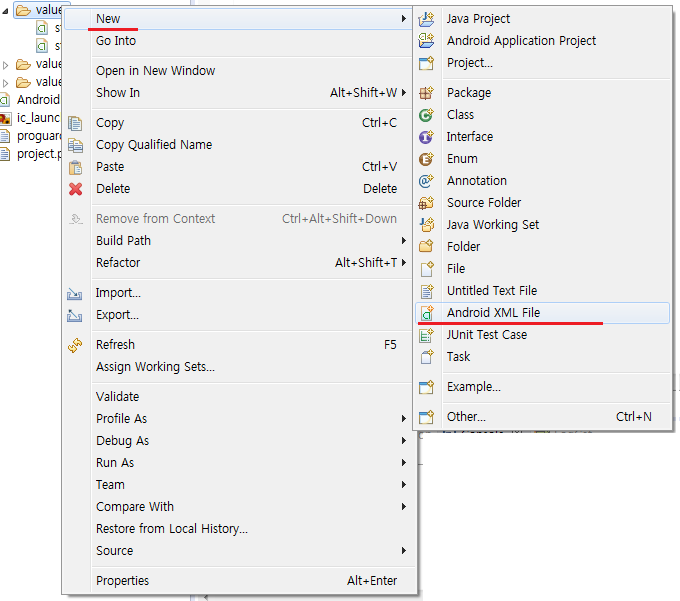Viewport: 680px width, 601px height.
Task: Click the Paste clipboard icon
Action: pyautogui.click(x=75, y=167)
